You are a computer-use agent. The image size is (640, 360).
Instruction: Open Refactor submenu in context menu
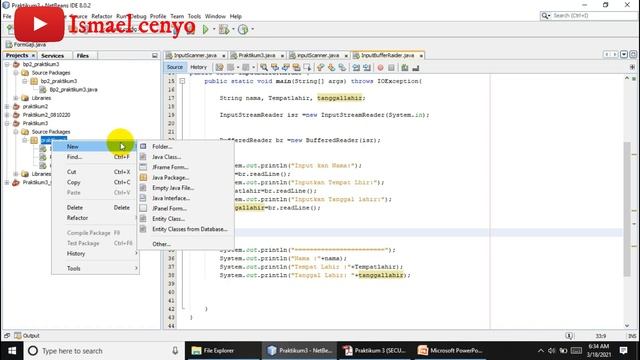pyautogui.click(x=96, y=218)
